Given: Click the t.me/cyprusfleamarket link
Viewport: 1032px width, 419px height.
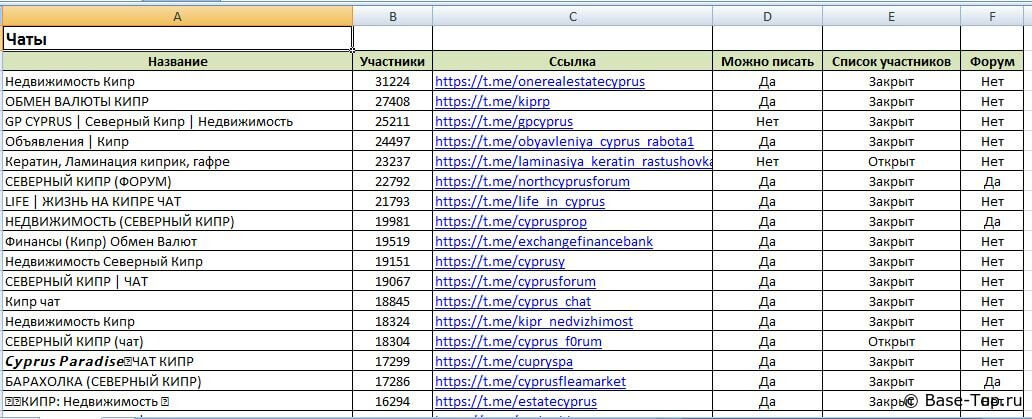Looking at the screenshot, I should tap(531, 382).
